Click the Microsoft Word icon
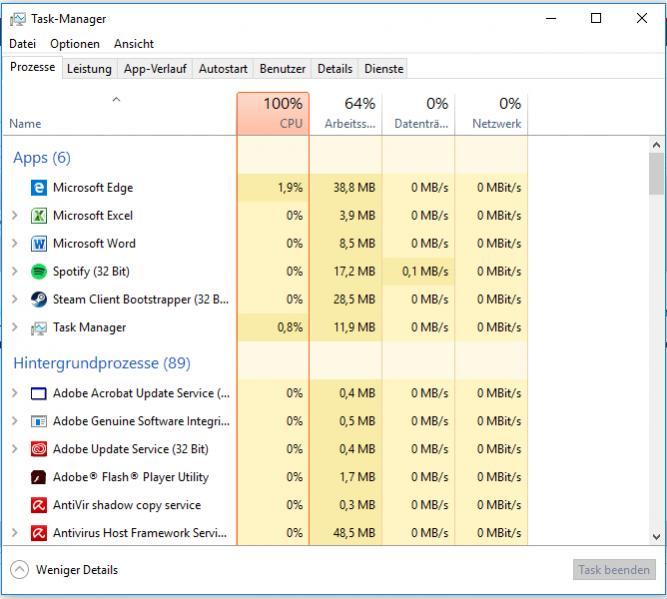Image resolution: width=667 pixels, height=599 pixels. [39, 243]
